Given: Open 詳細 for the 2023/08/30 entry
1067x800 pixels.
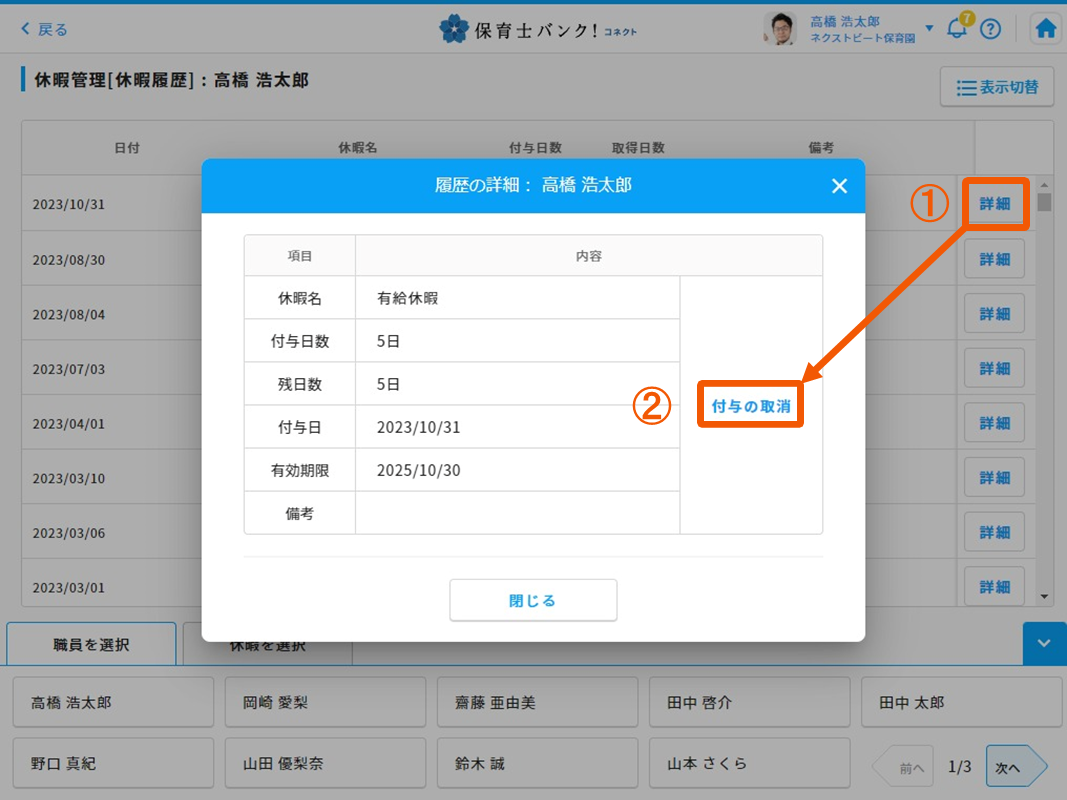Looking at the screenshot, I should tap(994, 259).
